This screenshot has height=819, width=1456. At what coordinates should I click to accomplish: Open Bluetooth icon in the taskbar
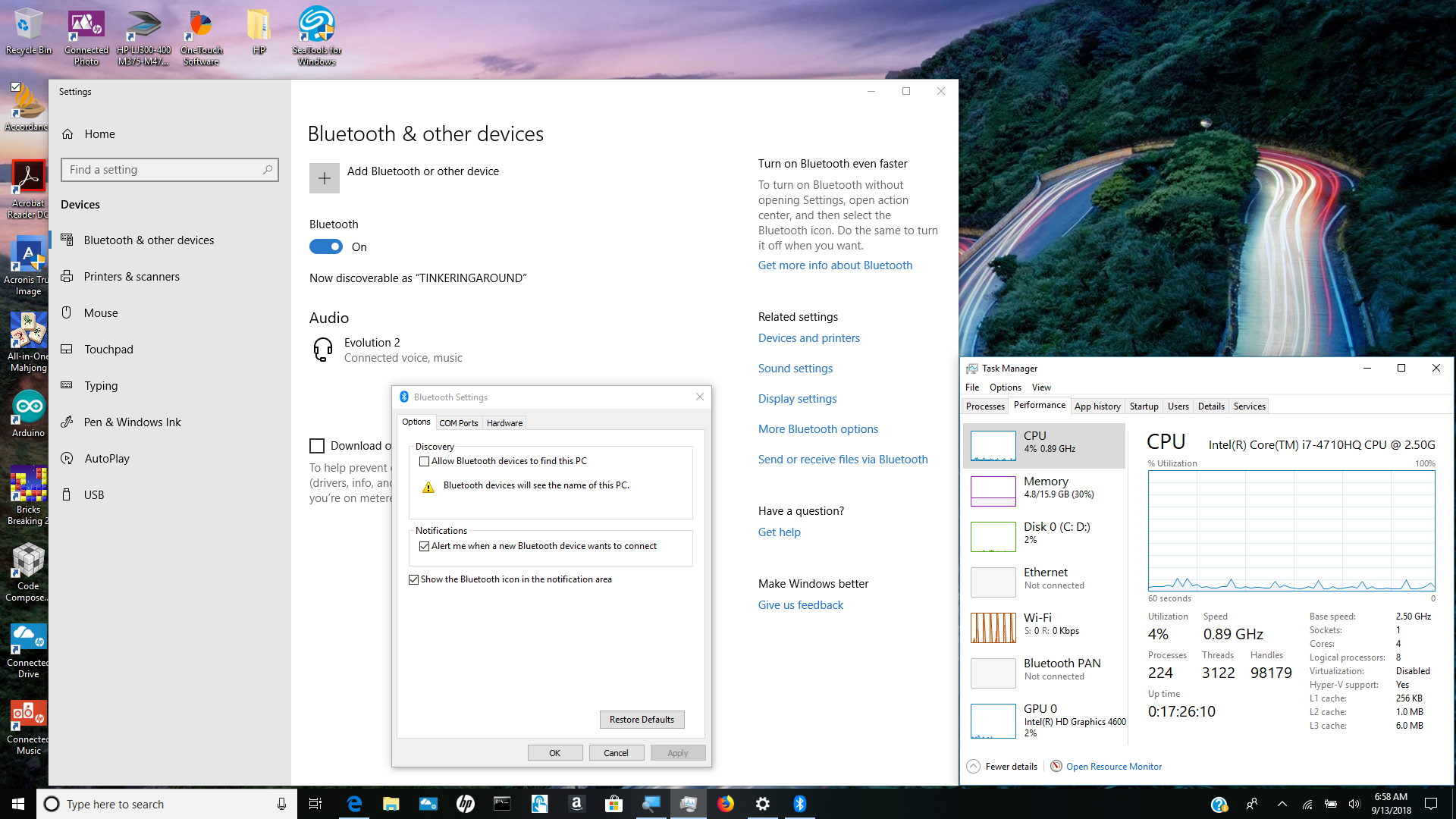[799, 804]
